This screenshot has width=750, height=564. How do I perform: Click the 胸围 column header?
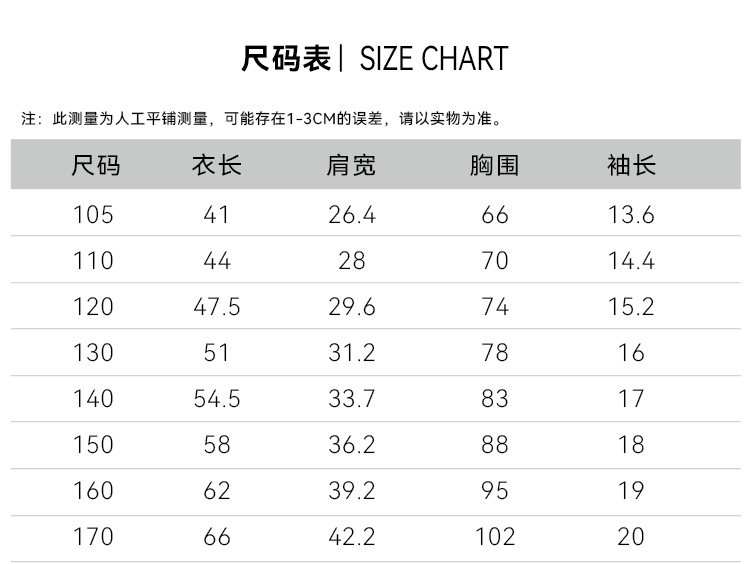click(495, 165)
